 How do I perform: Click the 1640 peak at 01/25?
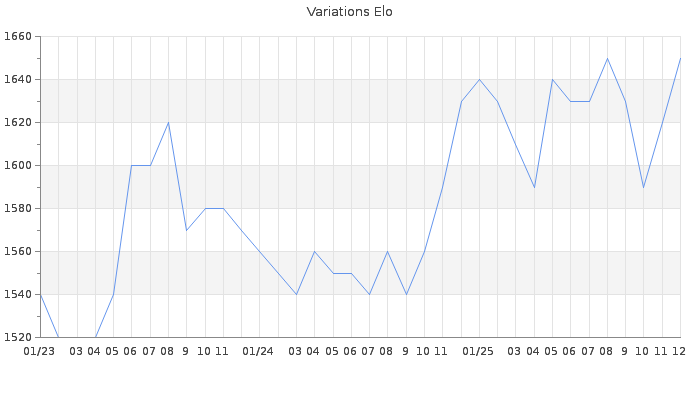pos(479,79)
